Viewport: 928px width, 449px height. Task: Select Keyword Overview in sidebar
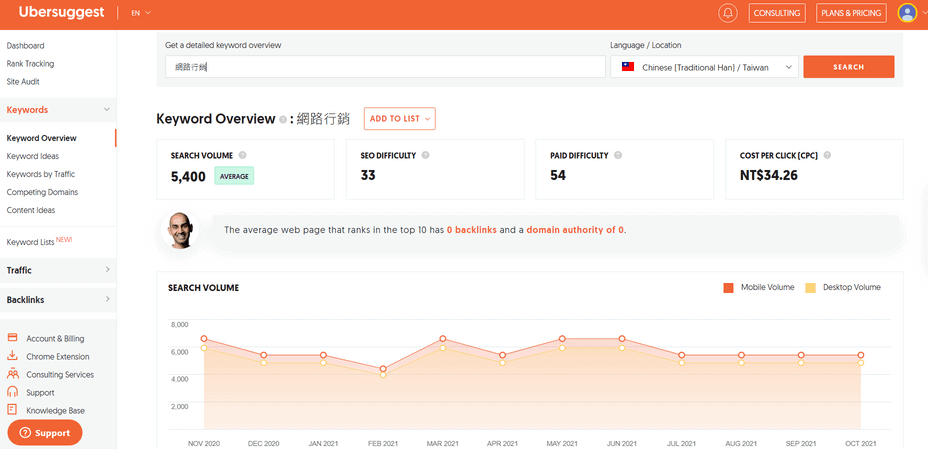tap(41, 138)
